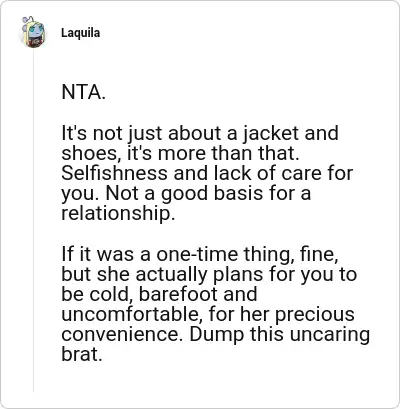Screen dimensions: 400x409
Task: Click the word "relationship."
Action: (118, 214)
